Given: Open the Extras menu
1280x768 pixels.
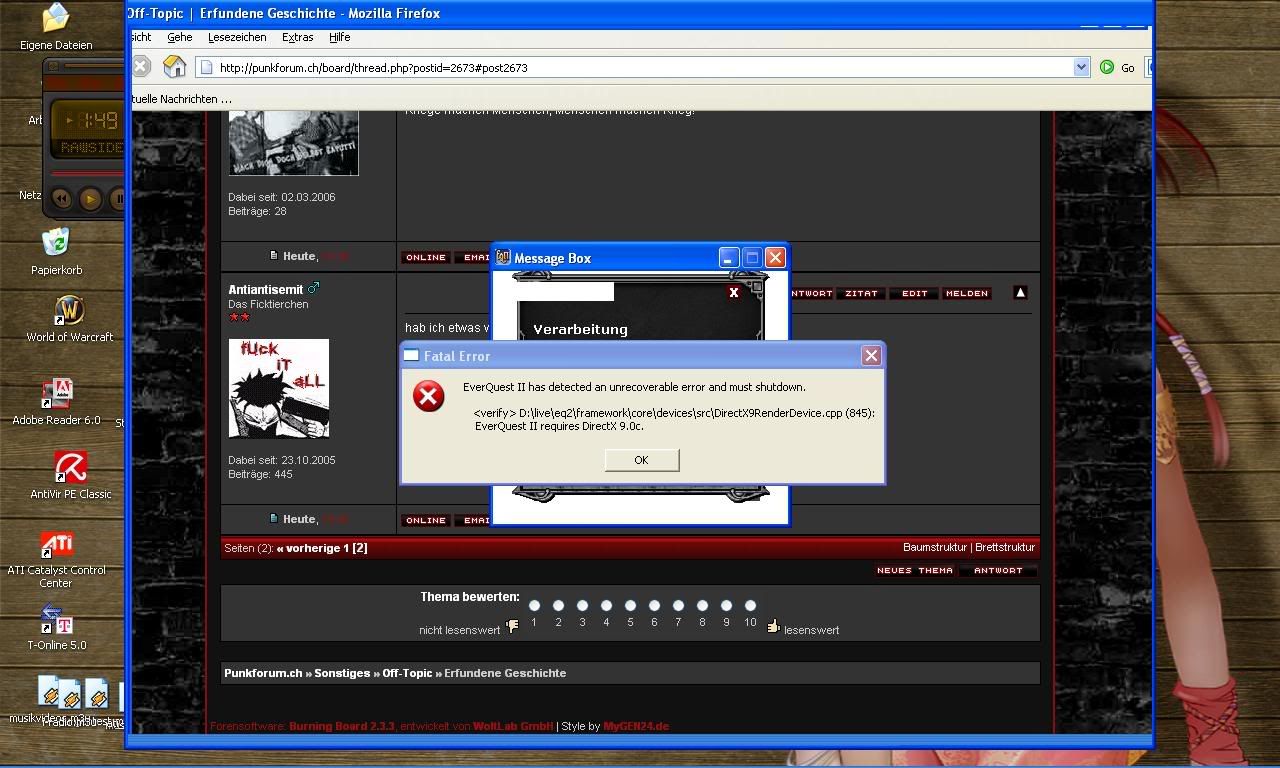Looking at the screenshot, I should coord(297,37).
